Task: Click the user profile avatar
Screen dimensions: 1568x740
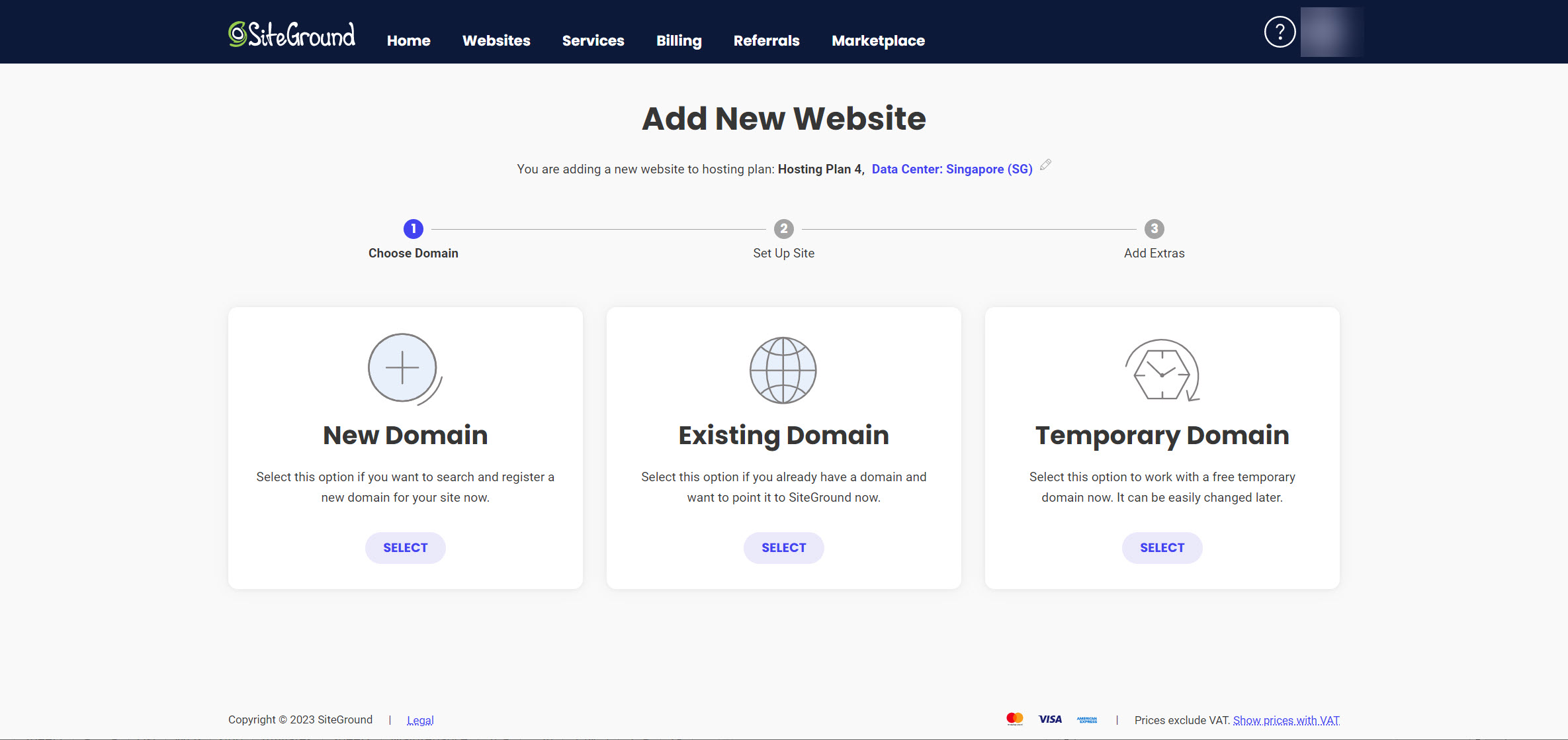Action: tap(1331, 32)
